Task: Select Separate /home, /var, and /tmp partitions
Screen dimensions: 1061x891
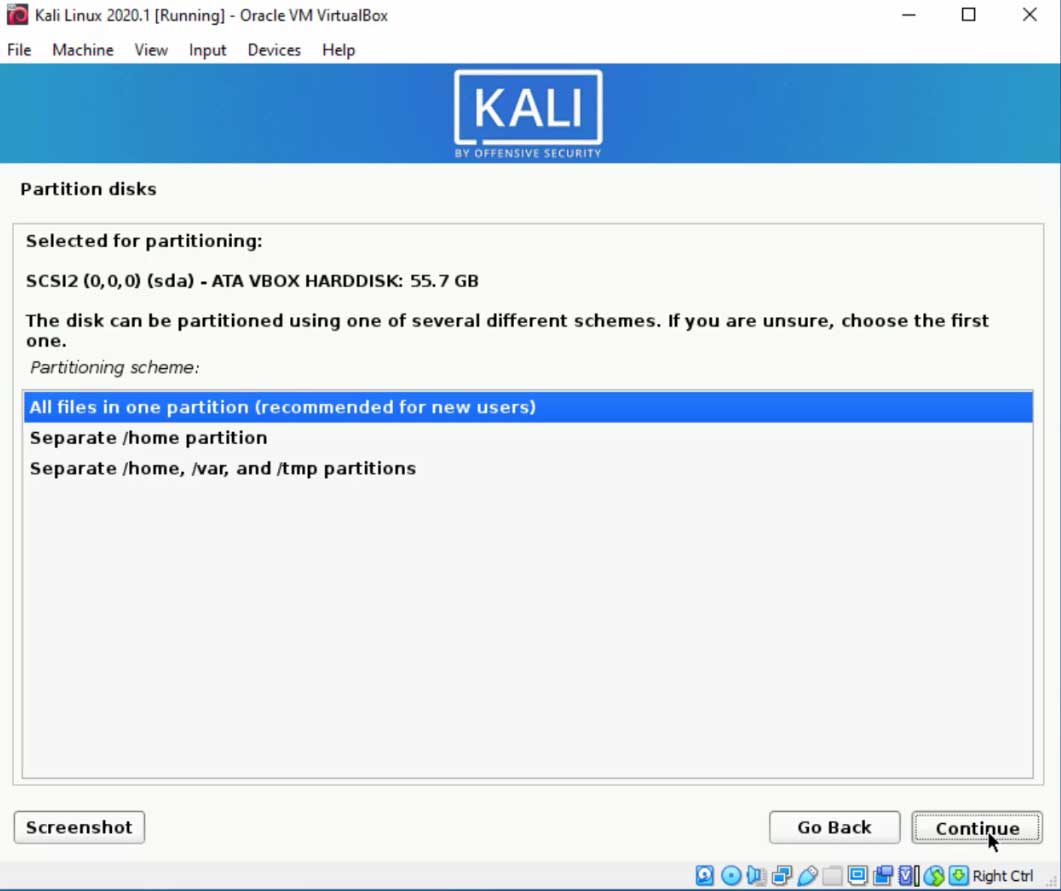Action: (528, 468)
